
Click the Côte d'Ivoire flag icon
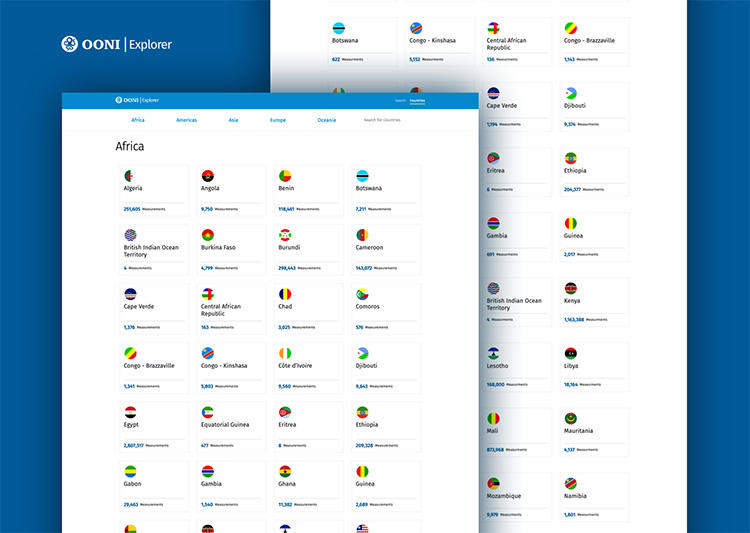coord(285,353)
